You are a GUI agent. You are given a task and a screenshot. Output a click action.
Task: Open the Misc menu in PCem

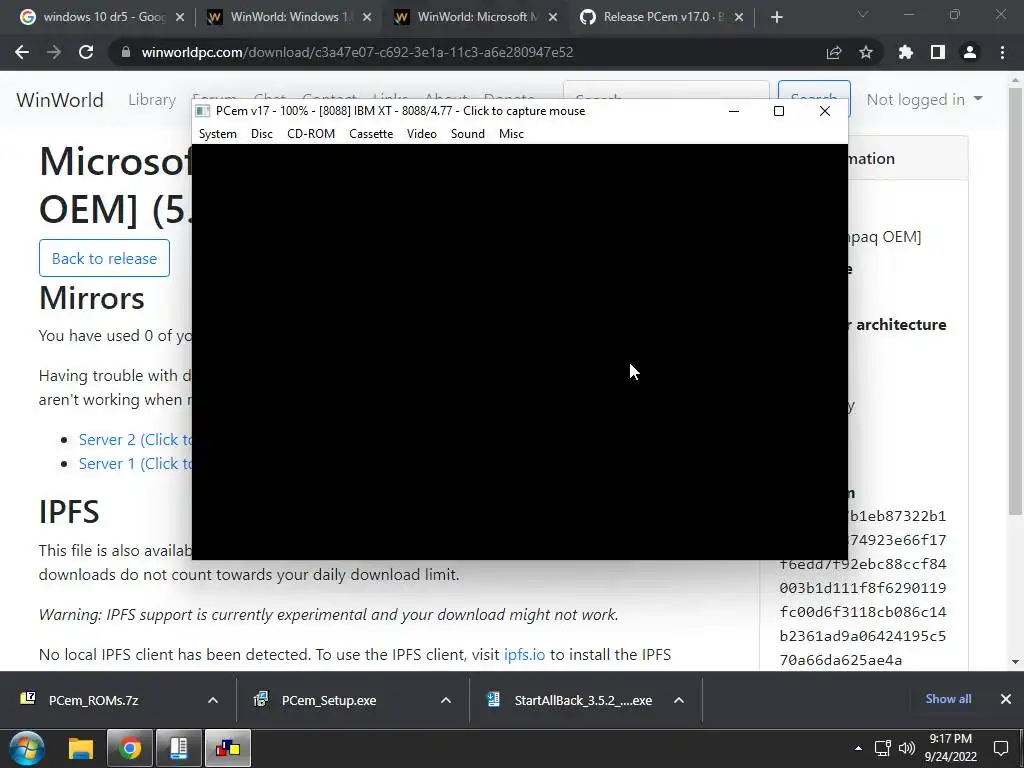coord(511,134)
